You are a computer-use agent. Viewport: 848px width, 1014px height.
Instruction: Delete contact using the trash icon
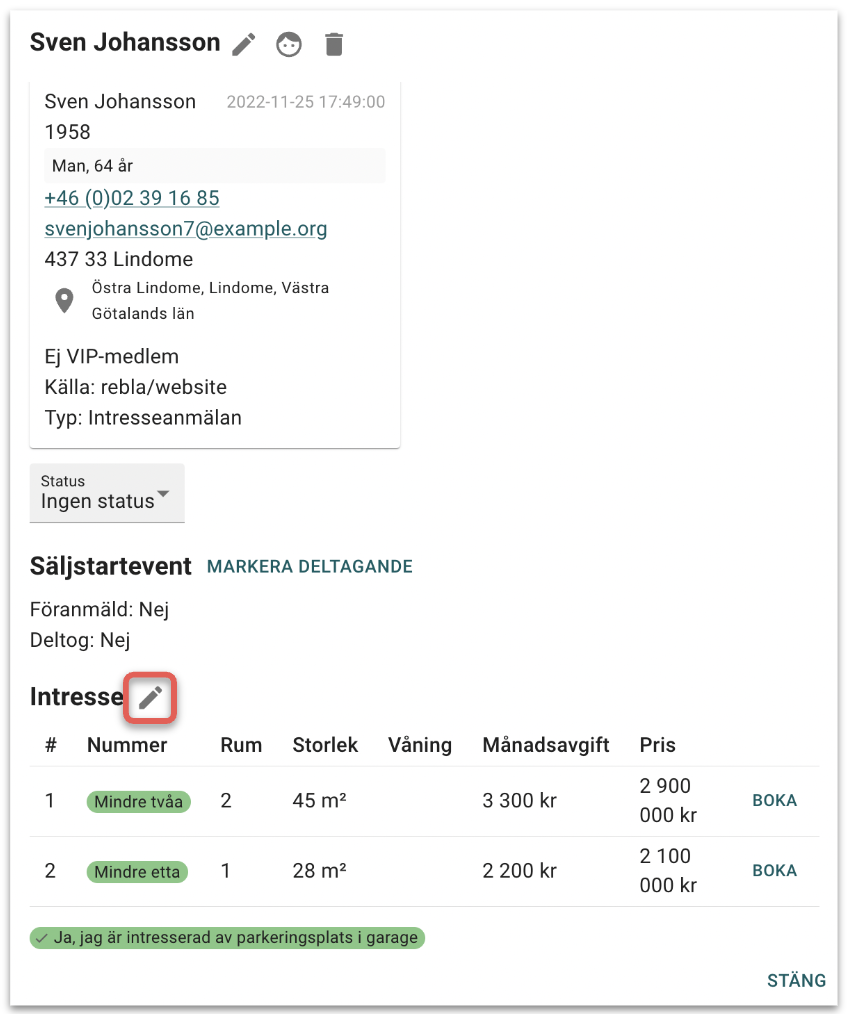(x=334, y=44)
